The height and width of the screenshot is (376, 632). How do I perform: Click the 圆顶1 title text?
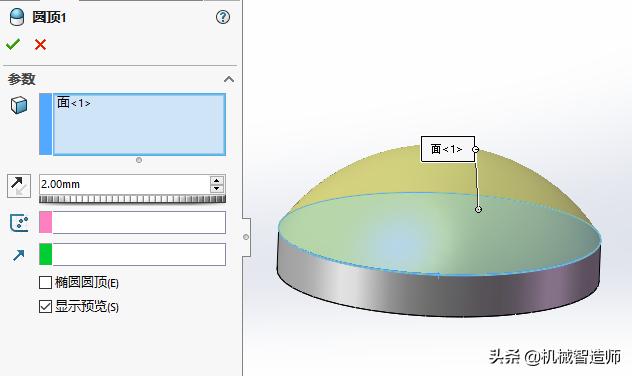pyautogui.click(x=49, y=17)
